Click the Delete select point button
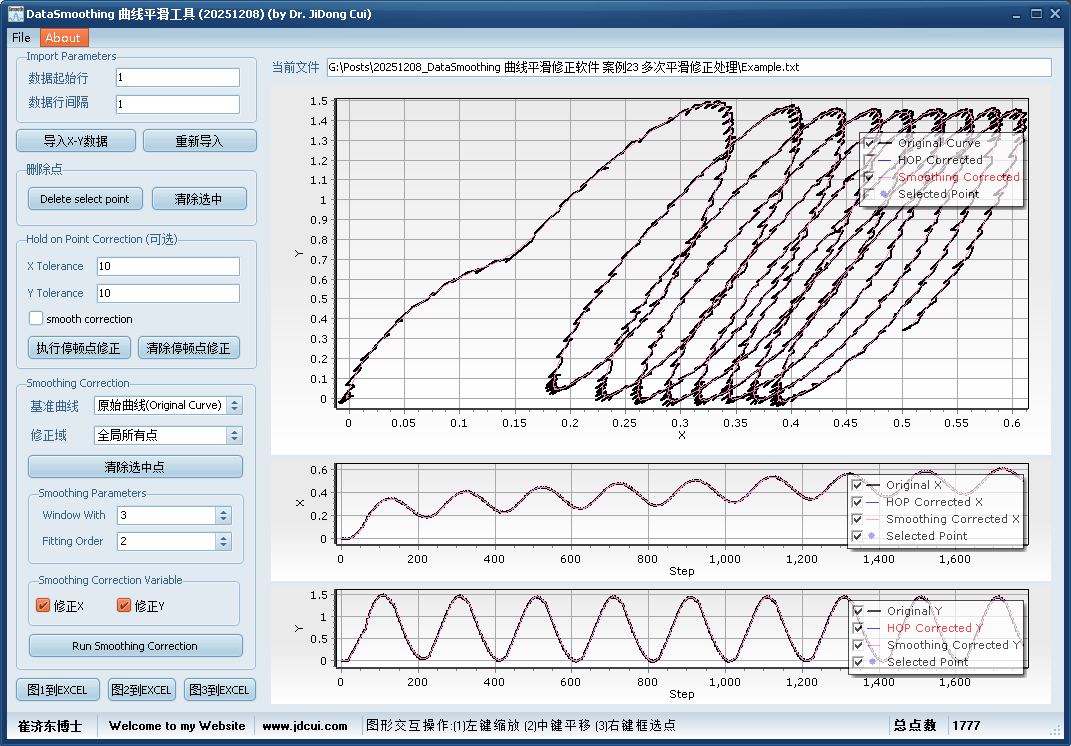This screenshot has width=1071, height=746. pyautogui.click(x=85, y=199)
